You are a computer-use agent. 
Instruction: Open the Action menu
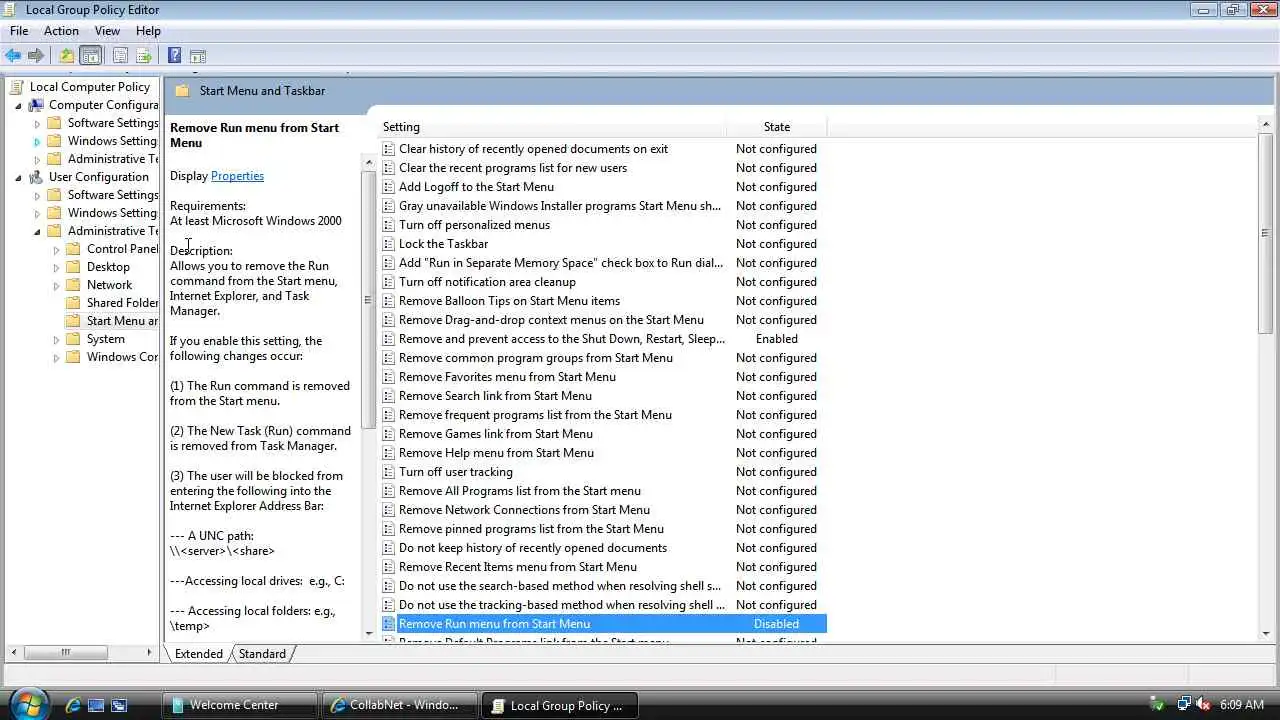click(x=61, y=31)
